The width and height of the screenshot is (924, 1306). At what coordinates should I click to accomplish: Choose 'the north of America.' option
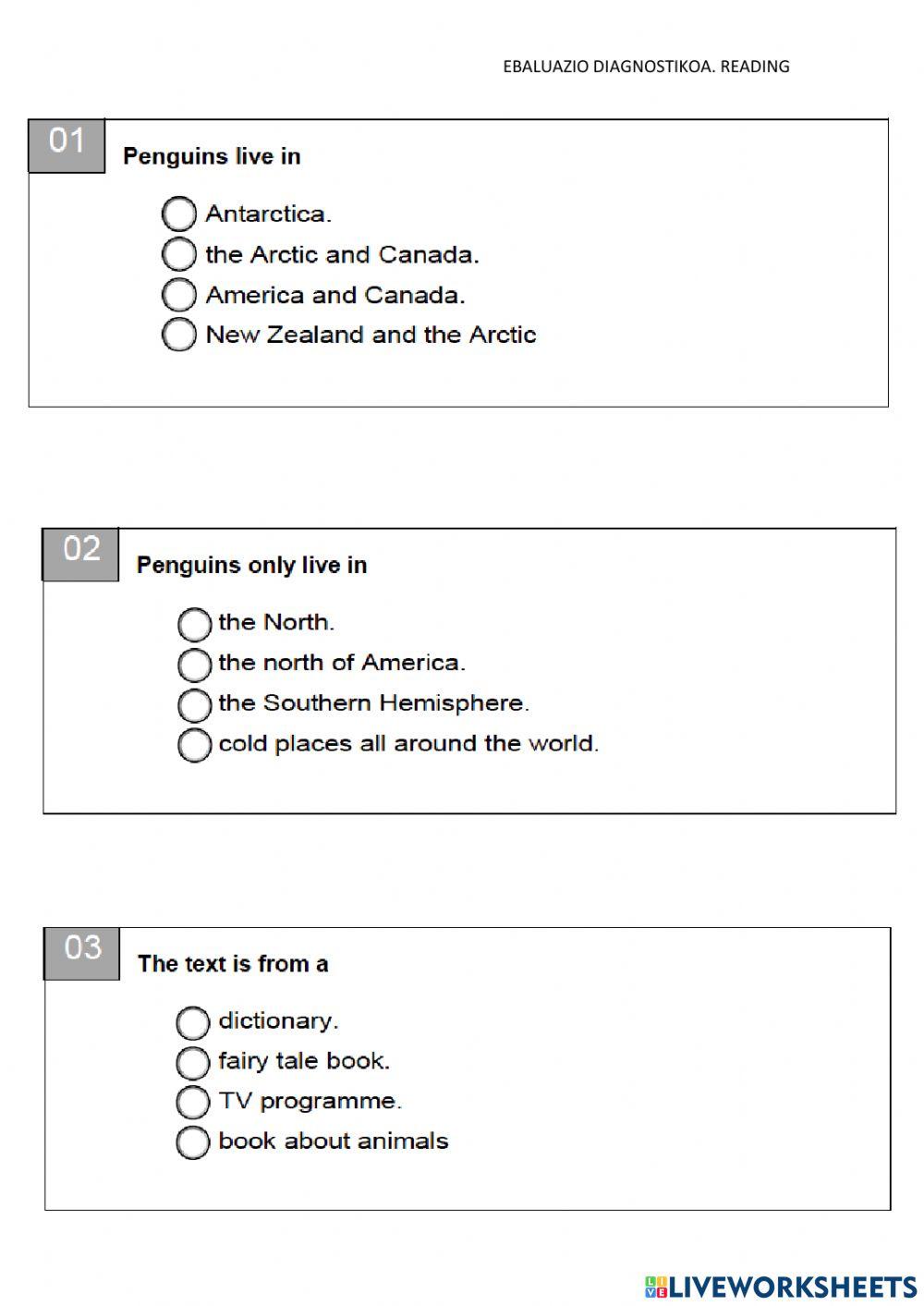coord(194,664)
